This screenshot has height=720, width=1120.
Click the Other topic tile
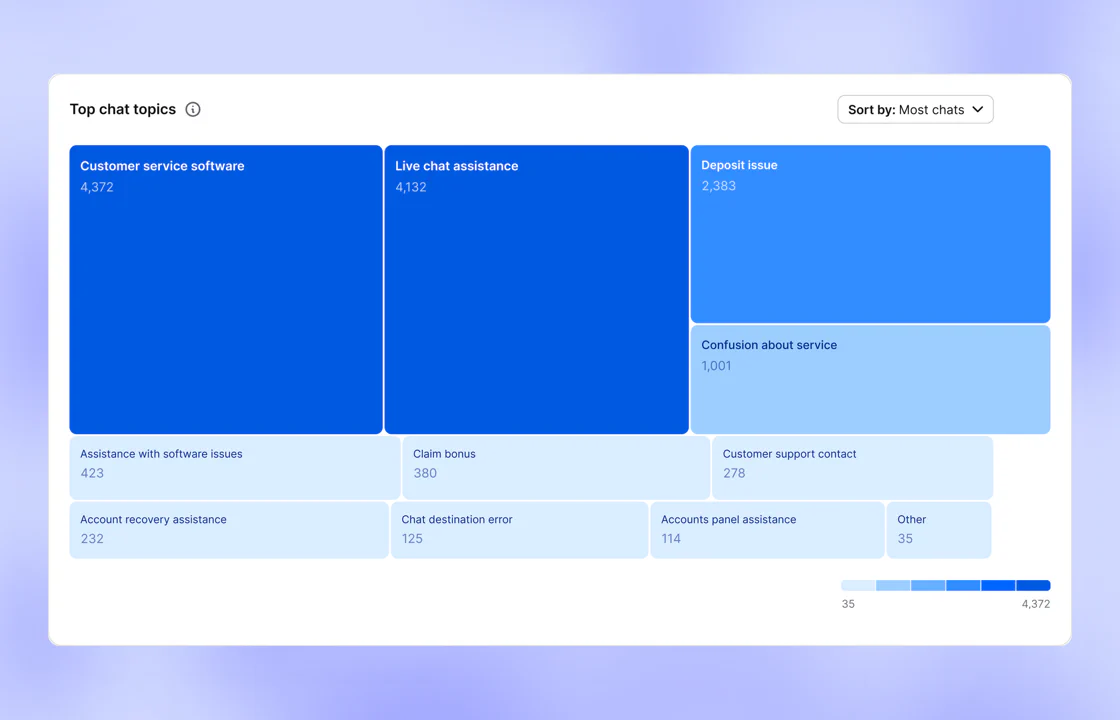939,529
